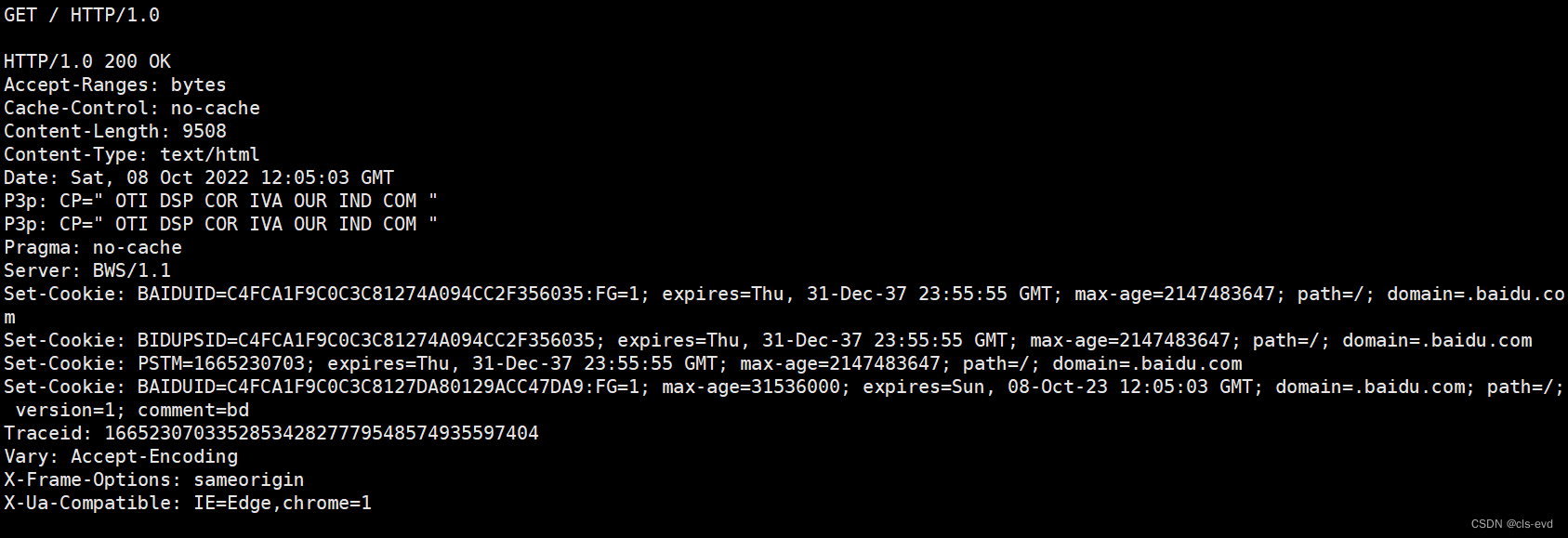
Task: Click the HTTP/1.0 200 OK status line
Action: (x=87, y=61)
